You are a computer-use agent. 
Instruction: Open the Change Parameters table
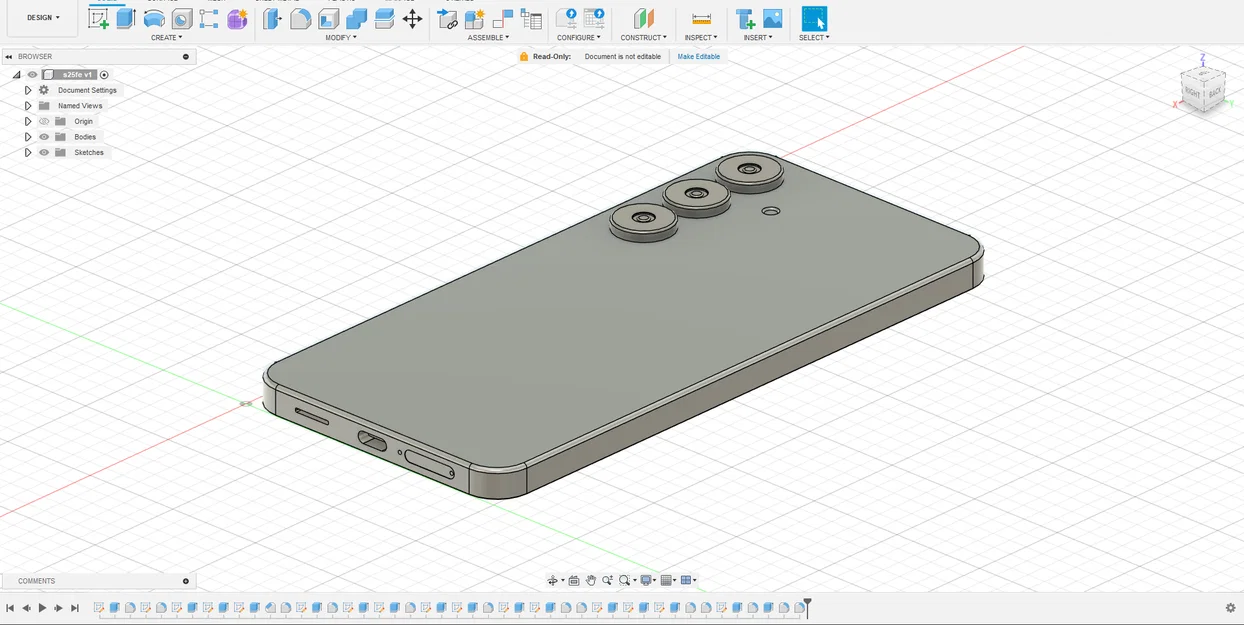click(x=594, y=18)
